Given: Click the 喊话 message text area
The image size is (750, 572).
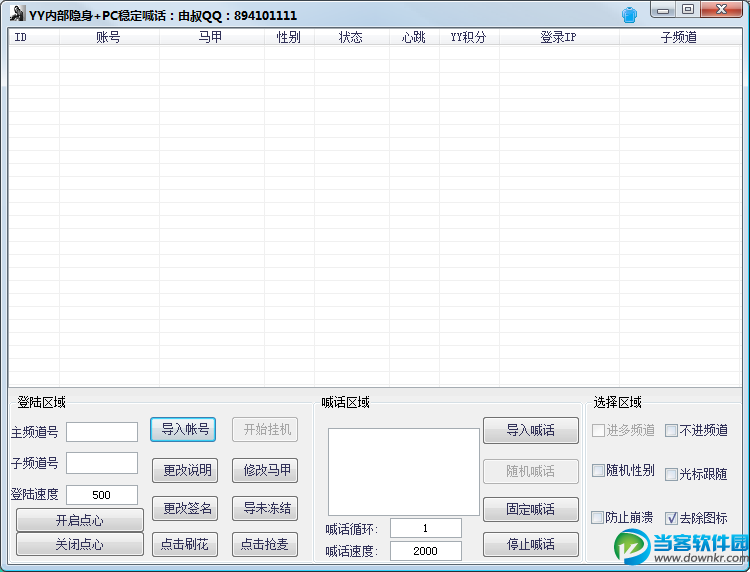Looking at the screenshot, I should 404,472.
